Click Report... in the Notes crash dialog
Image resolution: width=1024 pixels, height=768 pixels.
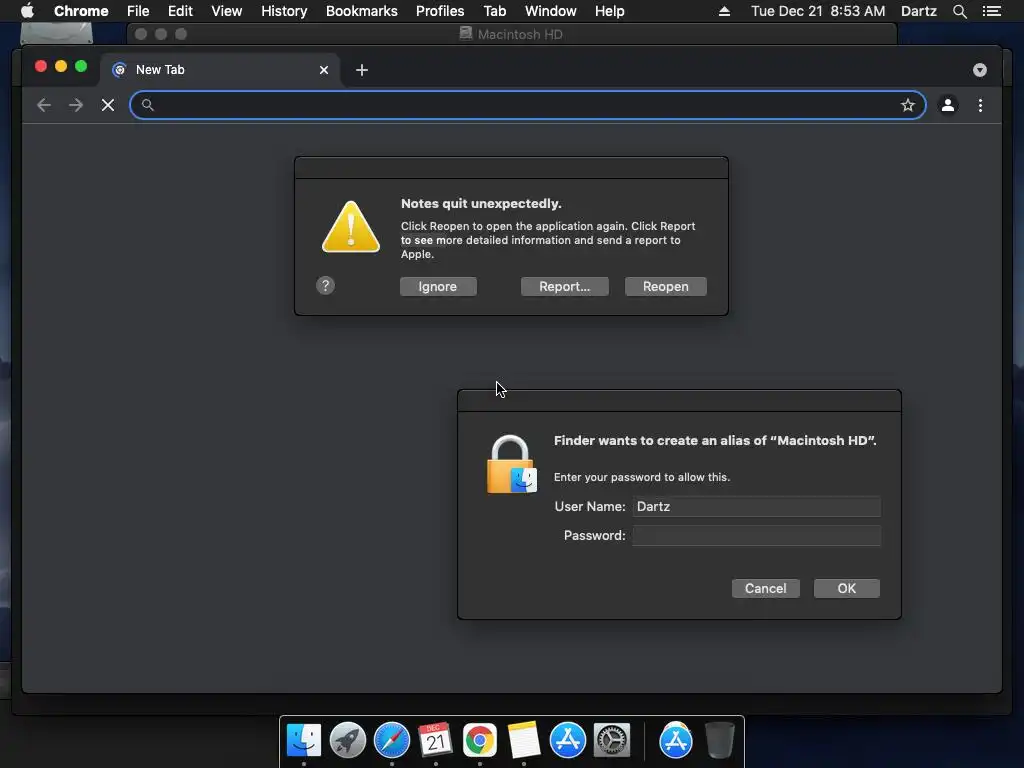[x=564, y=287]
